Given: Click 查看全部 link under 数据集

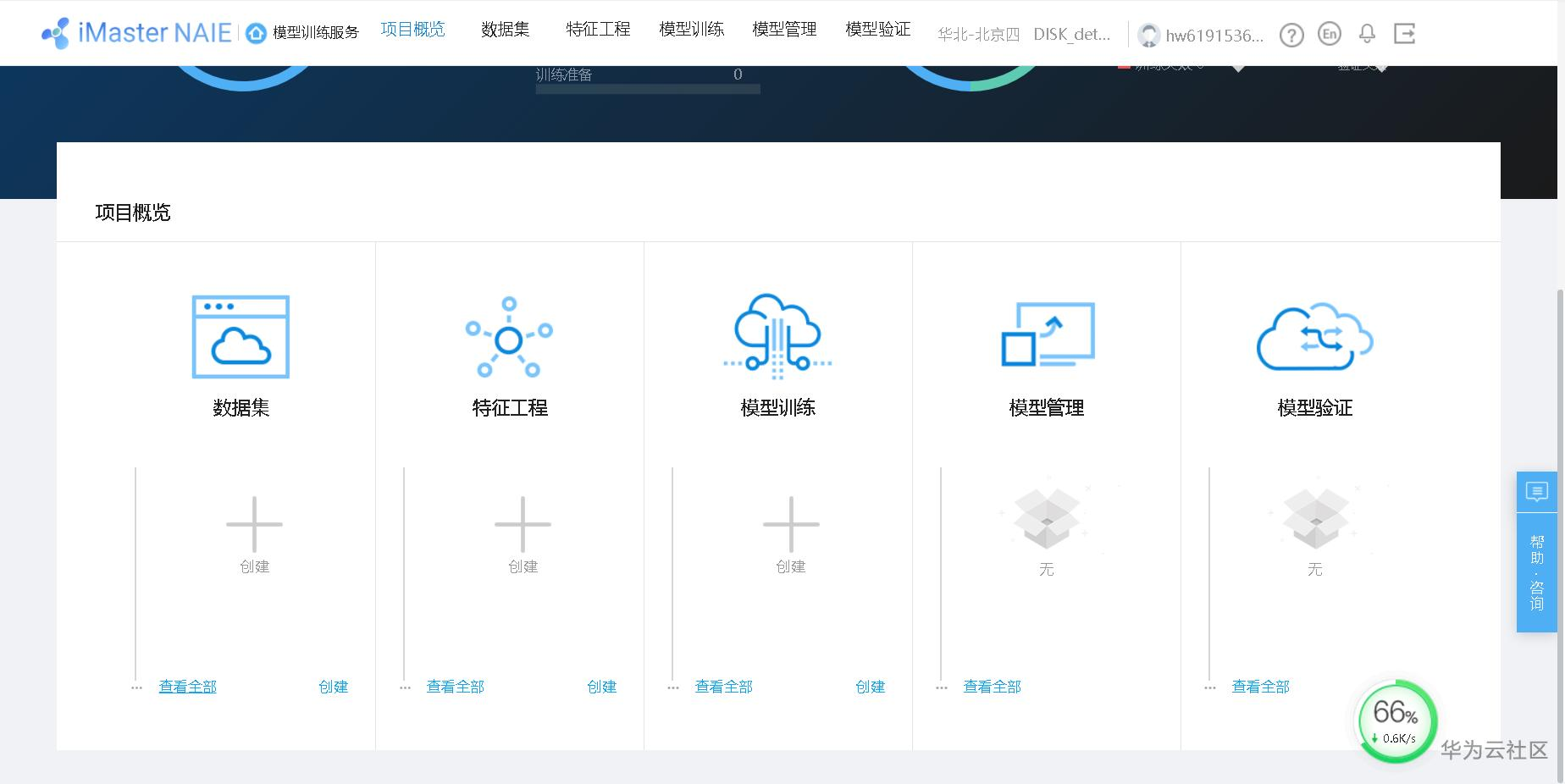Looking at the screenshot, I should pyautogui.click(x=188, y=687).
